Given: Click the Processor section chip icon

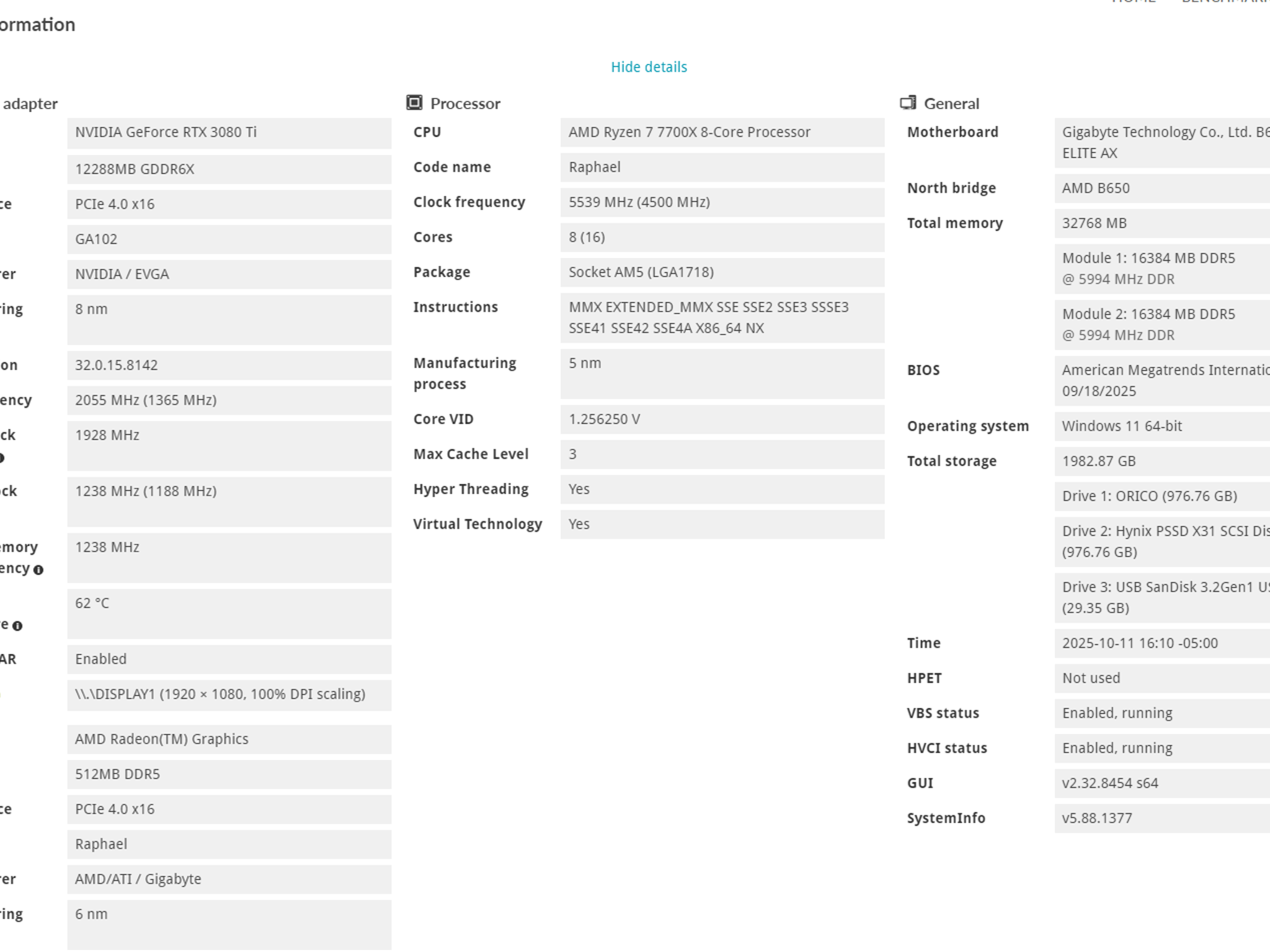Looking at the screenshot, I should [414, 103].
